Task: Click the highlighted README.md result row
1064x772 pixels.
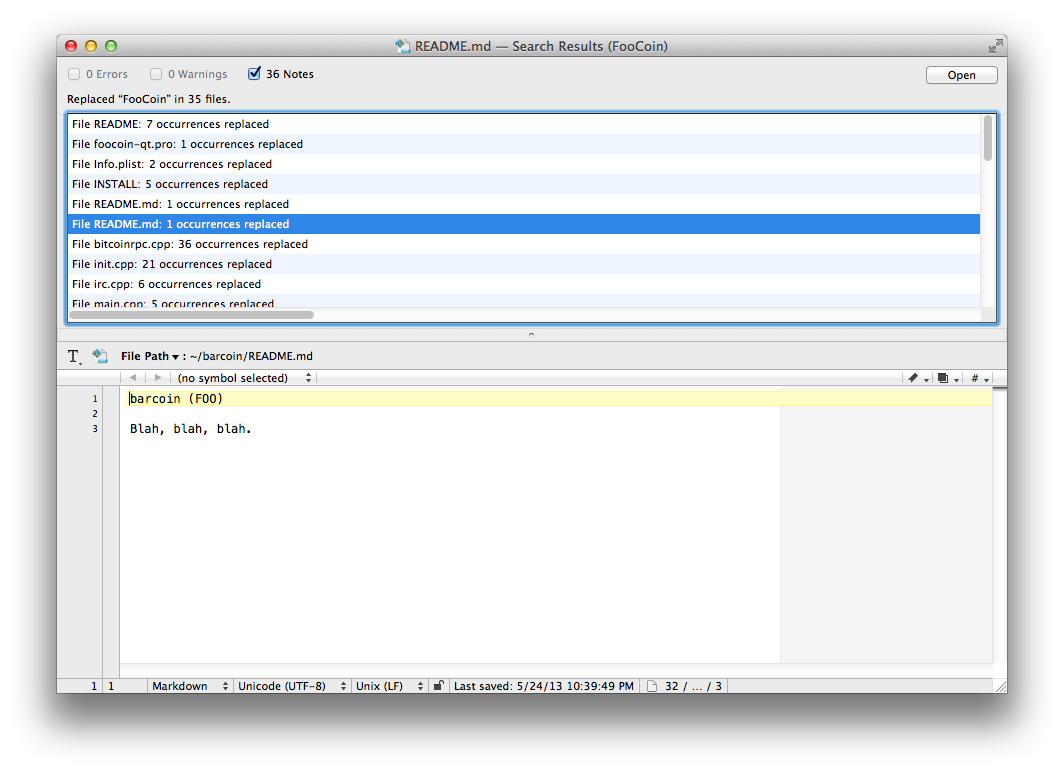Action: pyautogui.click(x=524, y=224)
